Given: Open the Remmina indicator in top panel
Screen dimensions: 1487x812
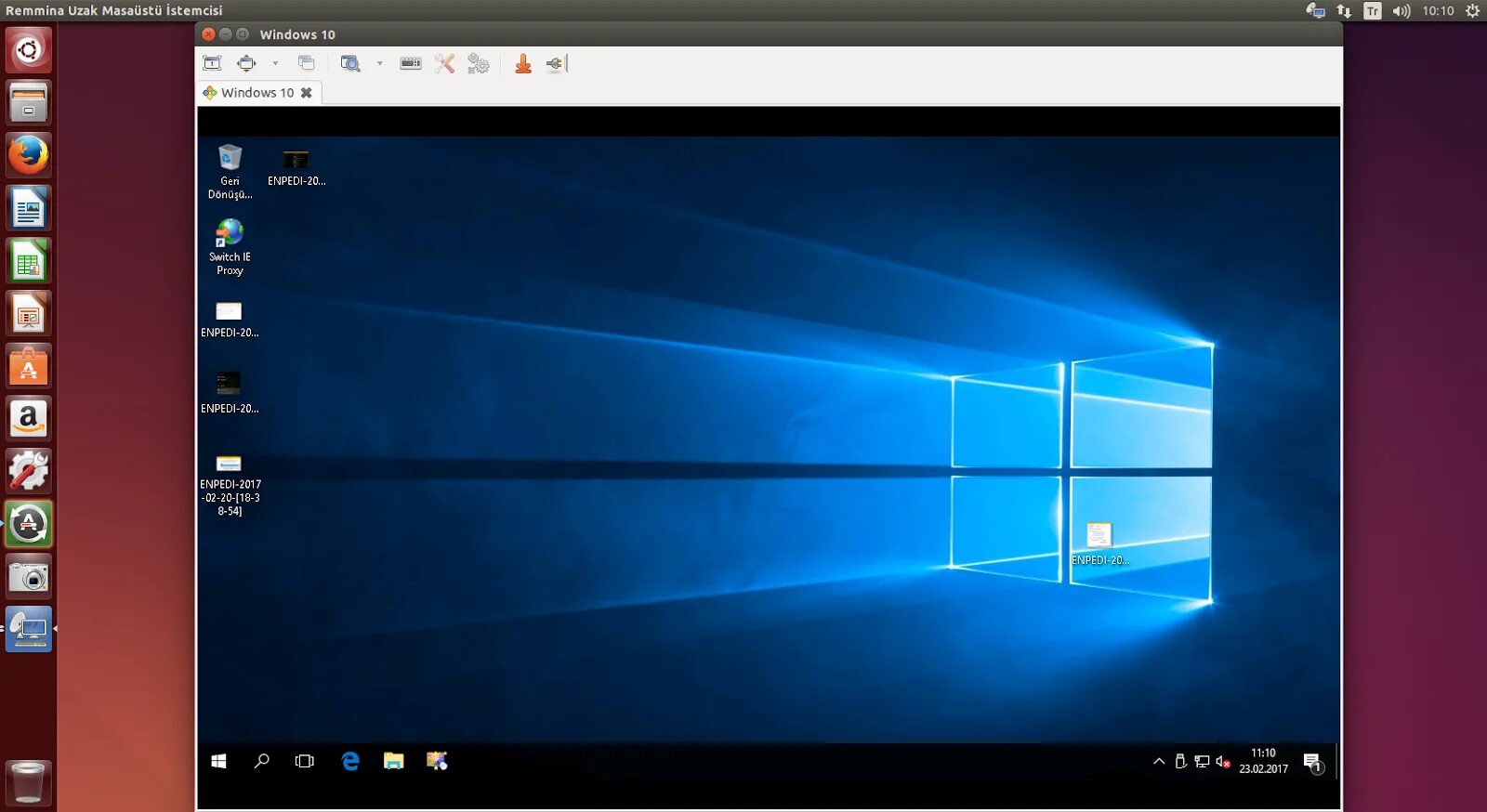Looking at the screenshot, I should [1315, 11].
